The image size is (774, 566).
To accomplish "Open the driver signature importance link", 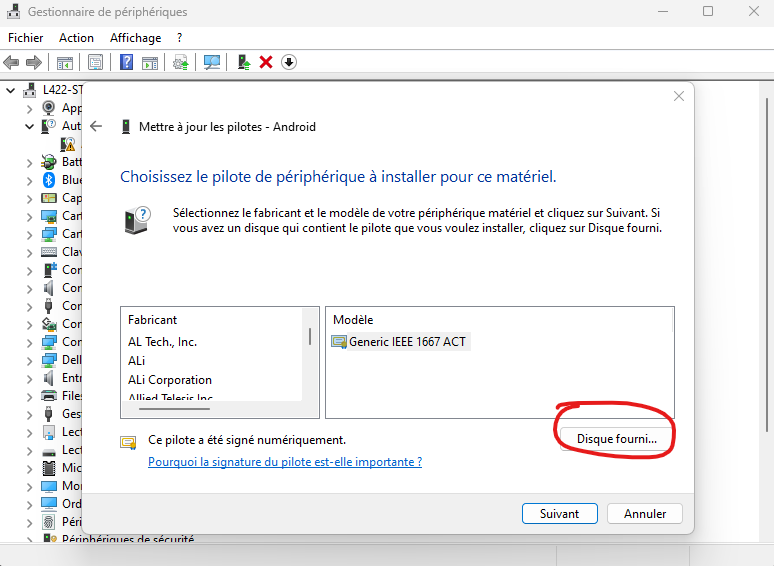I will [x=284, y=462].
